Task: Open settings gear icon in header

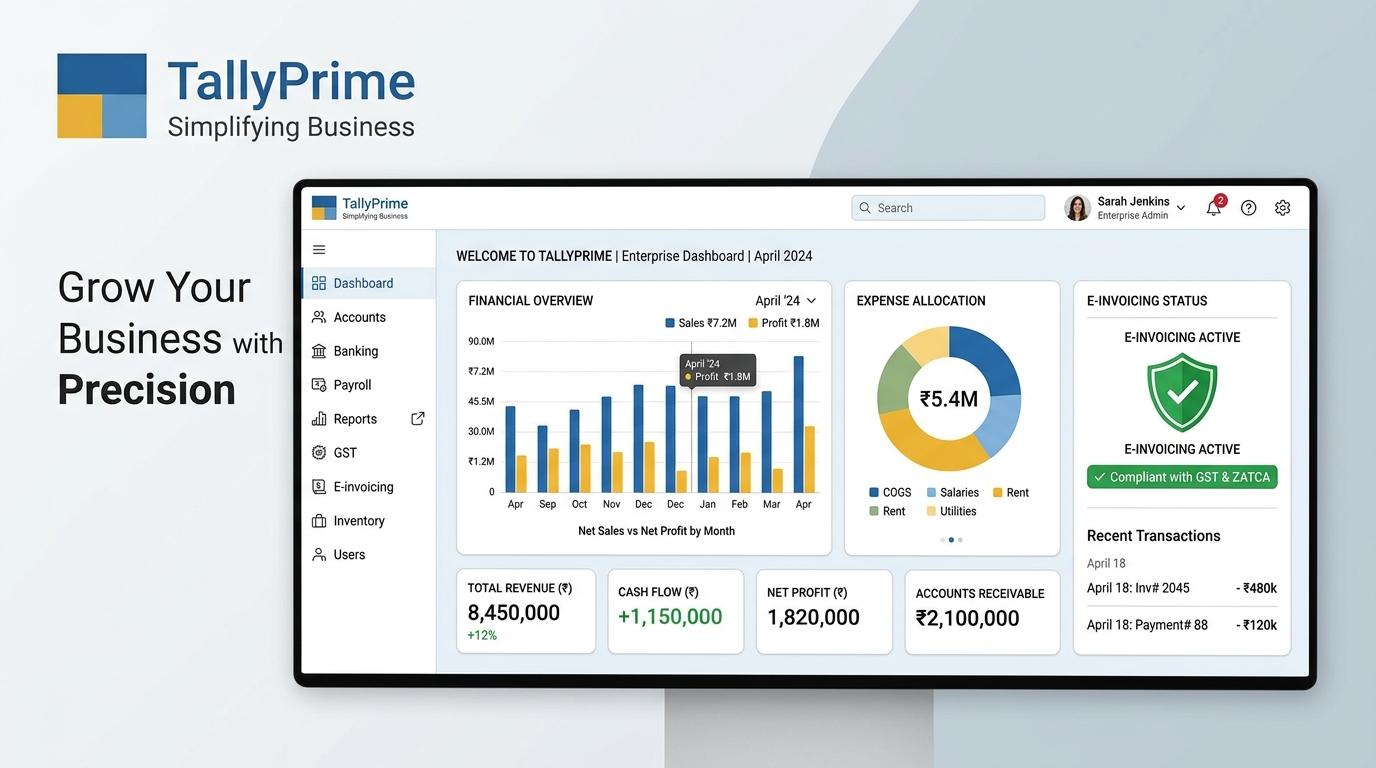Action: (1283, 208)
